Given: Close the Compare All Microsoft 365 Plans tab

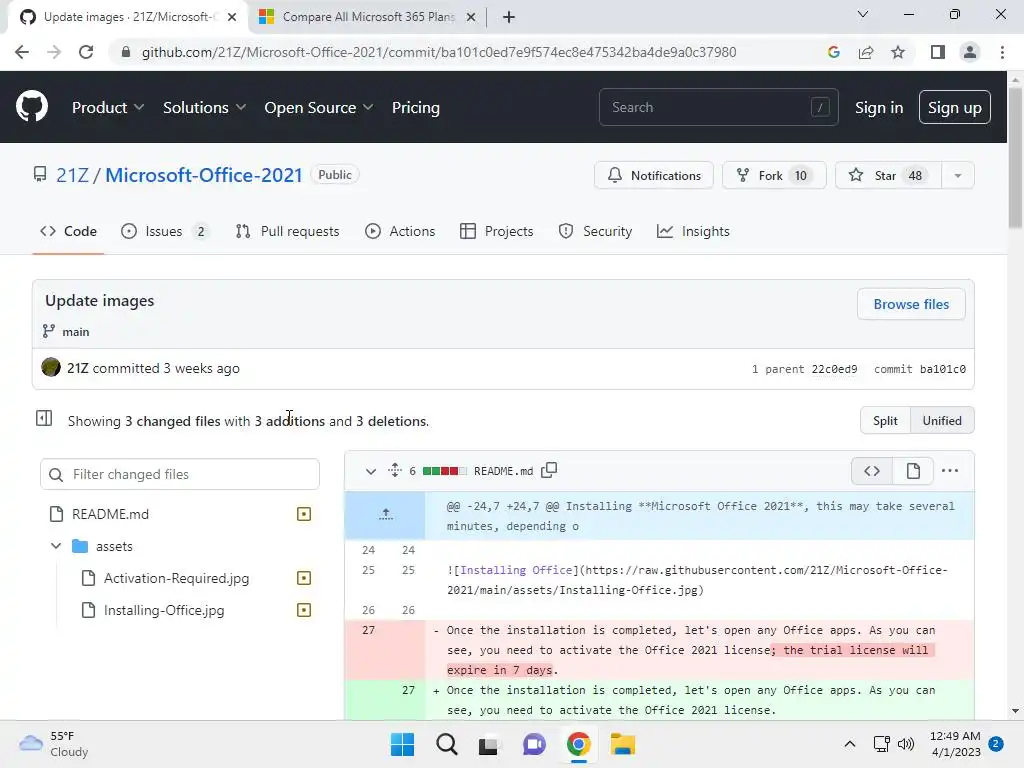Looking at the screenshot, I should click(x=471, y=17).
